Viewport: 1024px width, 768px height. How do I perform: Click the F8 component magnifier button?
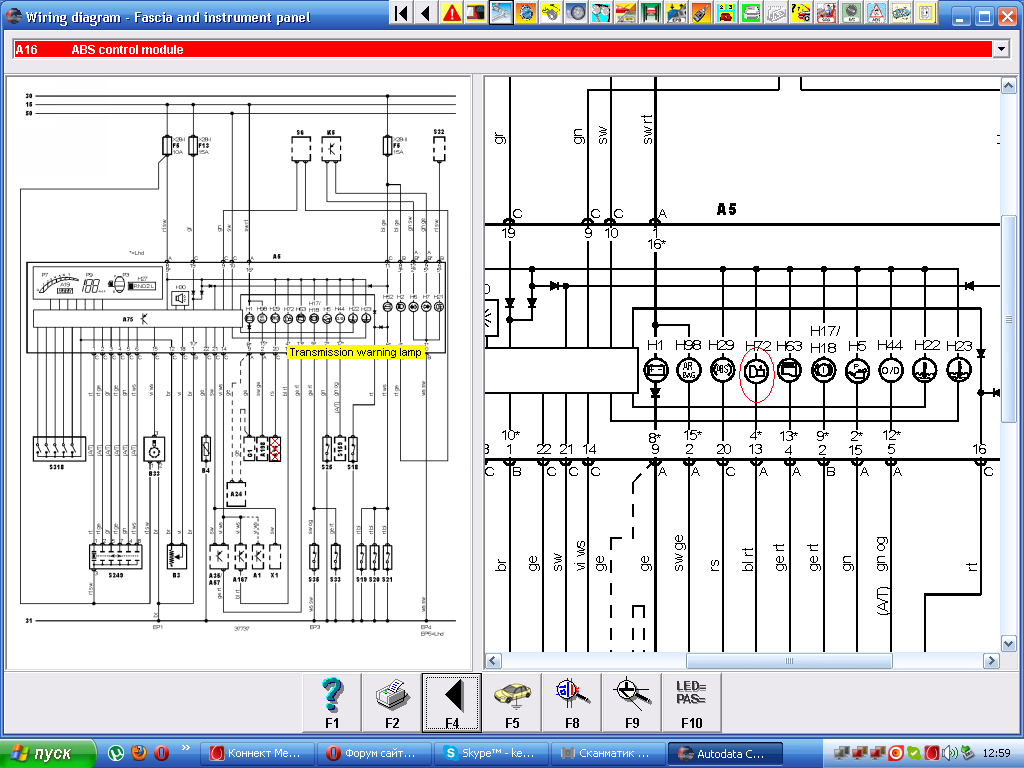(x=572, y=703)
